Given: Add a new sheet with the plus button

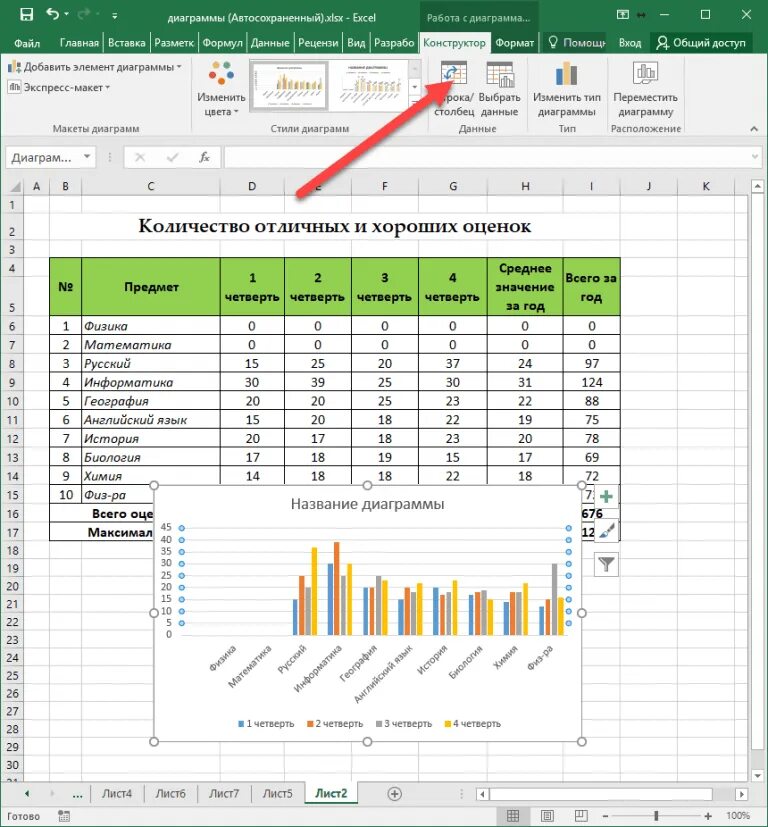Looking at the screenshot, I should [395, 794].
